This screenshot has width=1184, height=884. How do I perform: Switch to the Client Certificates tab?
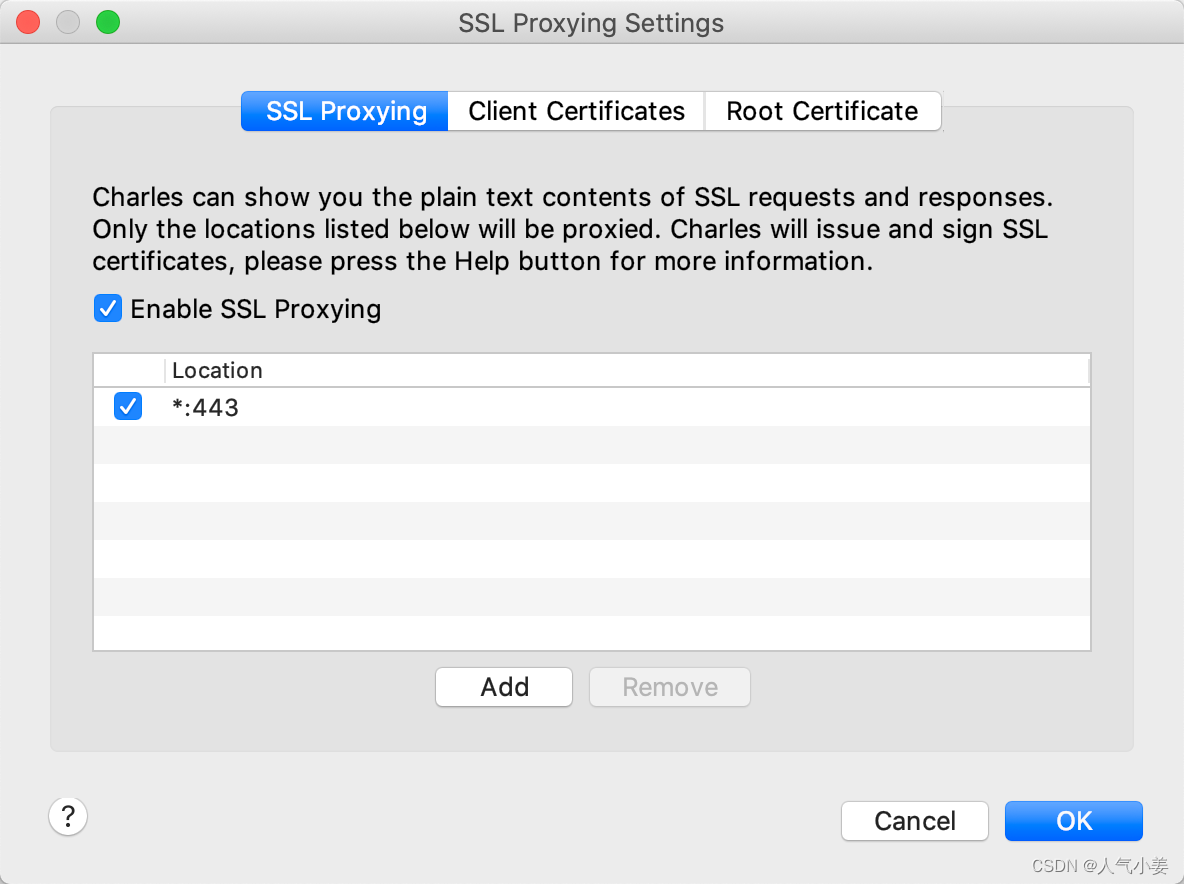point(576,111)
